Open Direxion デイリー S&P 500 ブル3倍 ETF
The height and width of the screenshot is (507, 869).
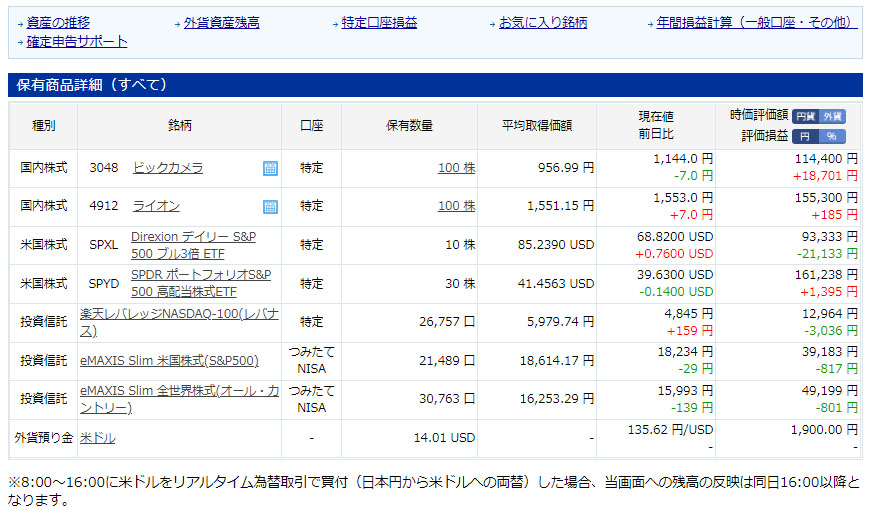(x=193, y=244)
